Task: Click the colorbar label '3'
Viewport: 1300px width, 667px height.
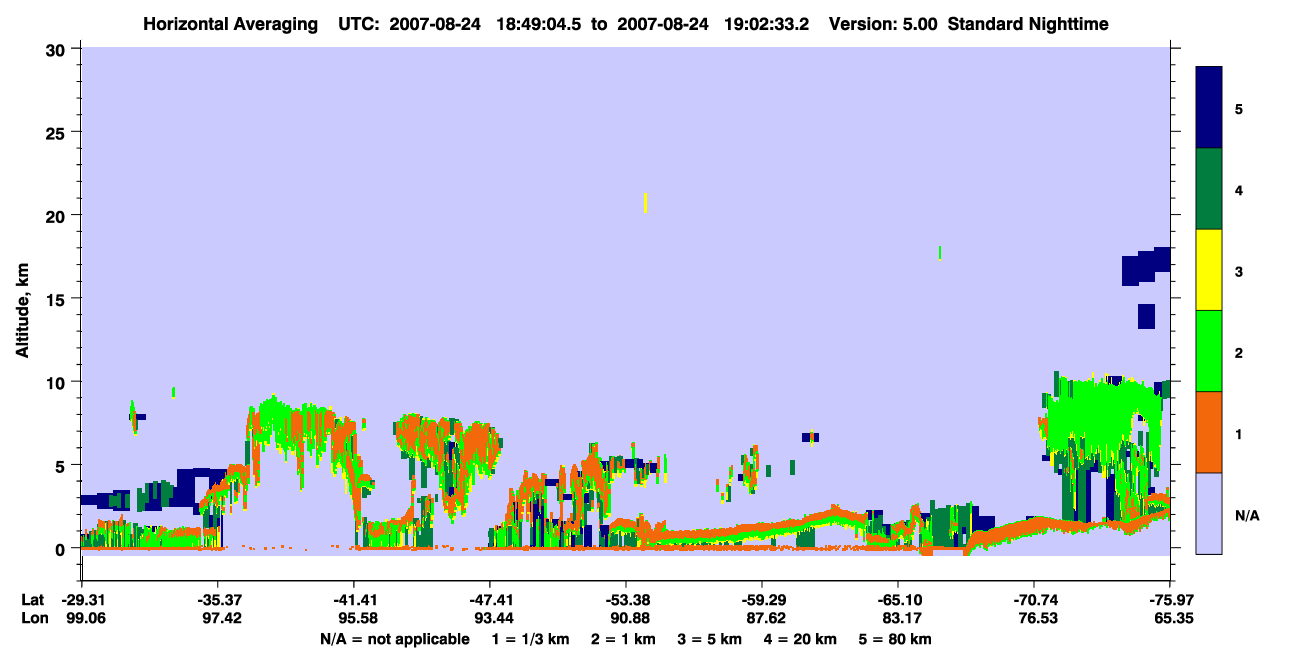Action: [x=1239, y=271]
